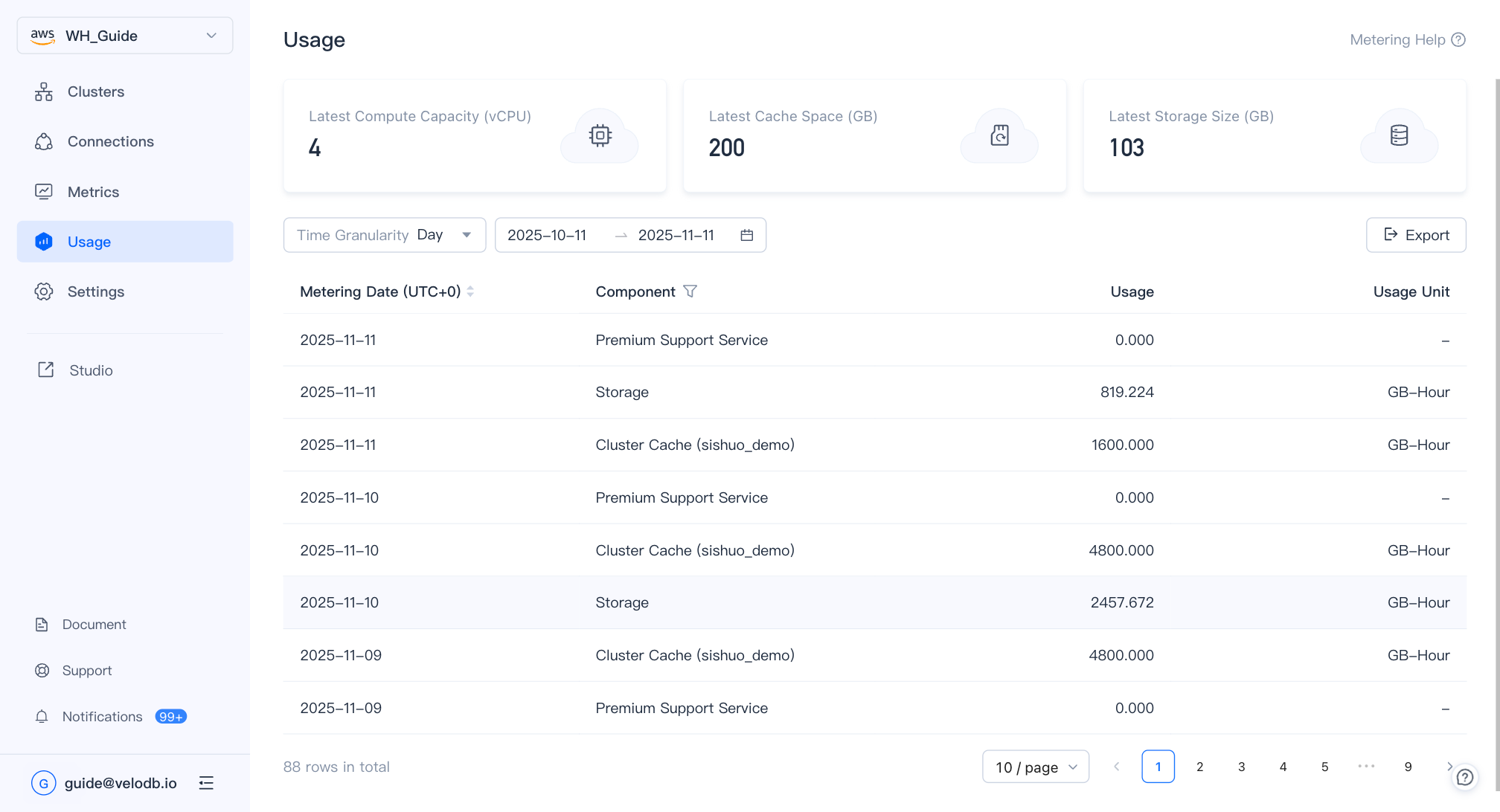Viewport: 1500px width, 812px height.
Task: Open the 10 / page size dropdown
Action: [1035, 767]
